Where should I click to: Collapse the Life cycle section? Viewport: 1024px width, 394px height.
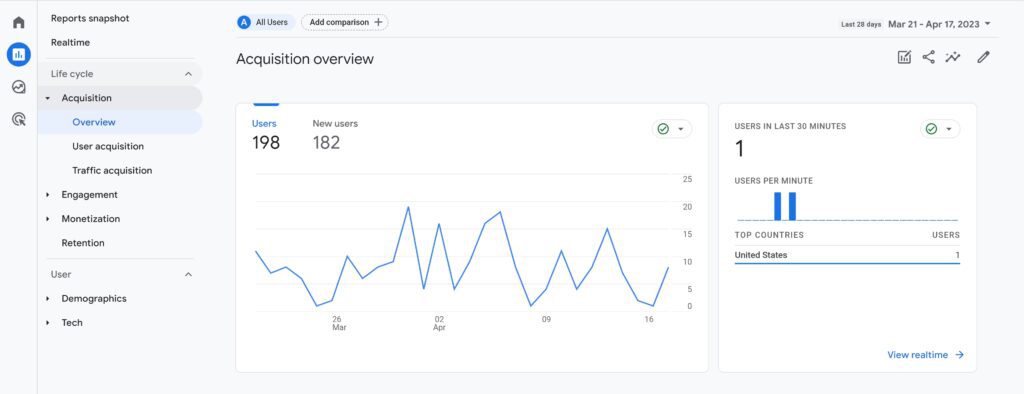(188, 74)
